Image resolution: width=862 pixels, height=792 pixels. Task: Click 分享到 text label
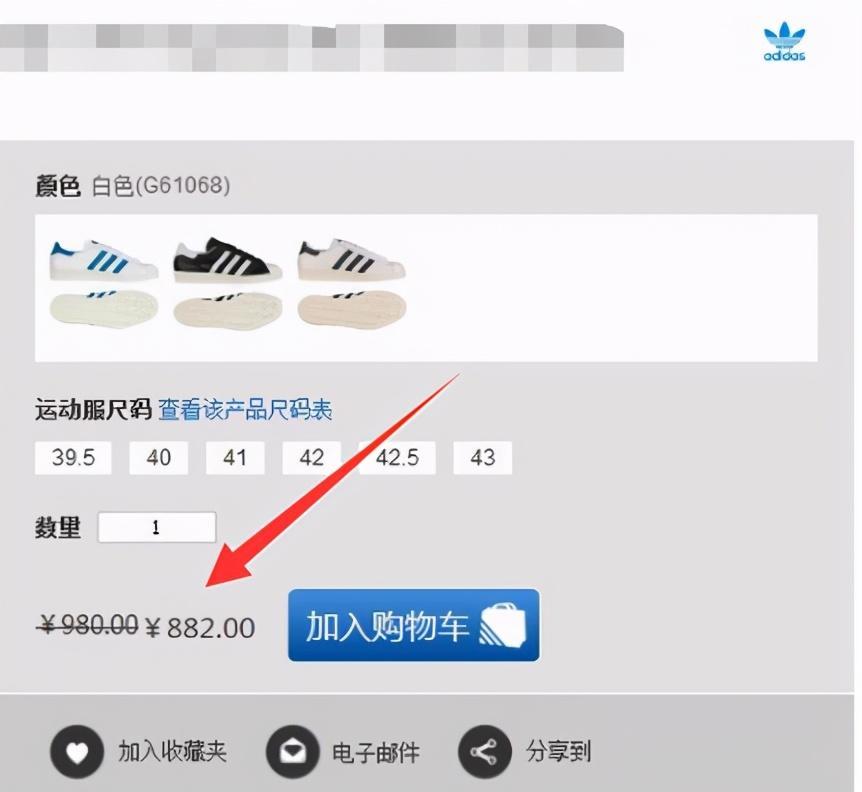coord(558,751)
